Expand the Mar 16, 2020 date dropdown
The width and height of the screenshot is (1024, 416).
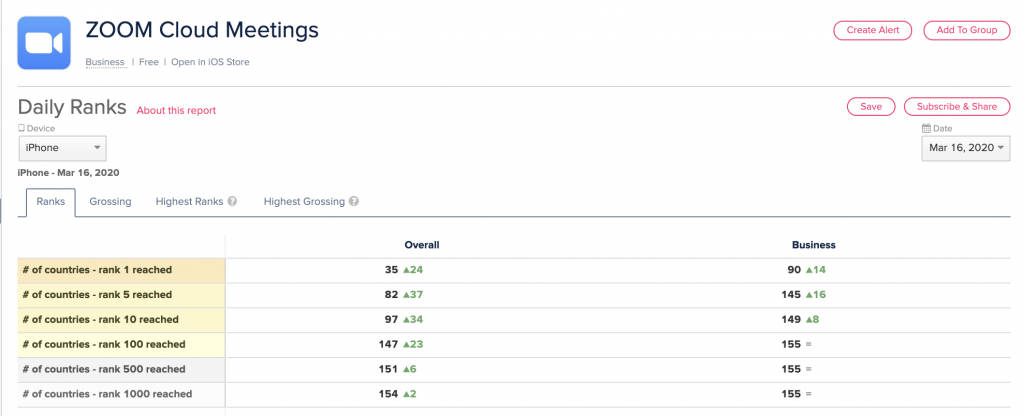965,148
